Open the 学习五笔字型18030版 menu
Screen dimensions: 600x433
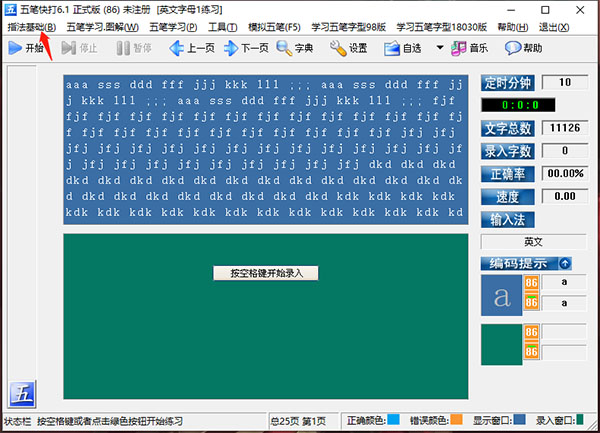point(442,27)
